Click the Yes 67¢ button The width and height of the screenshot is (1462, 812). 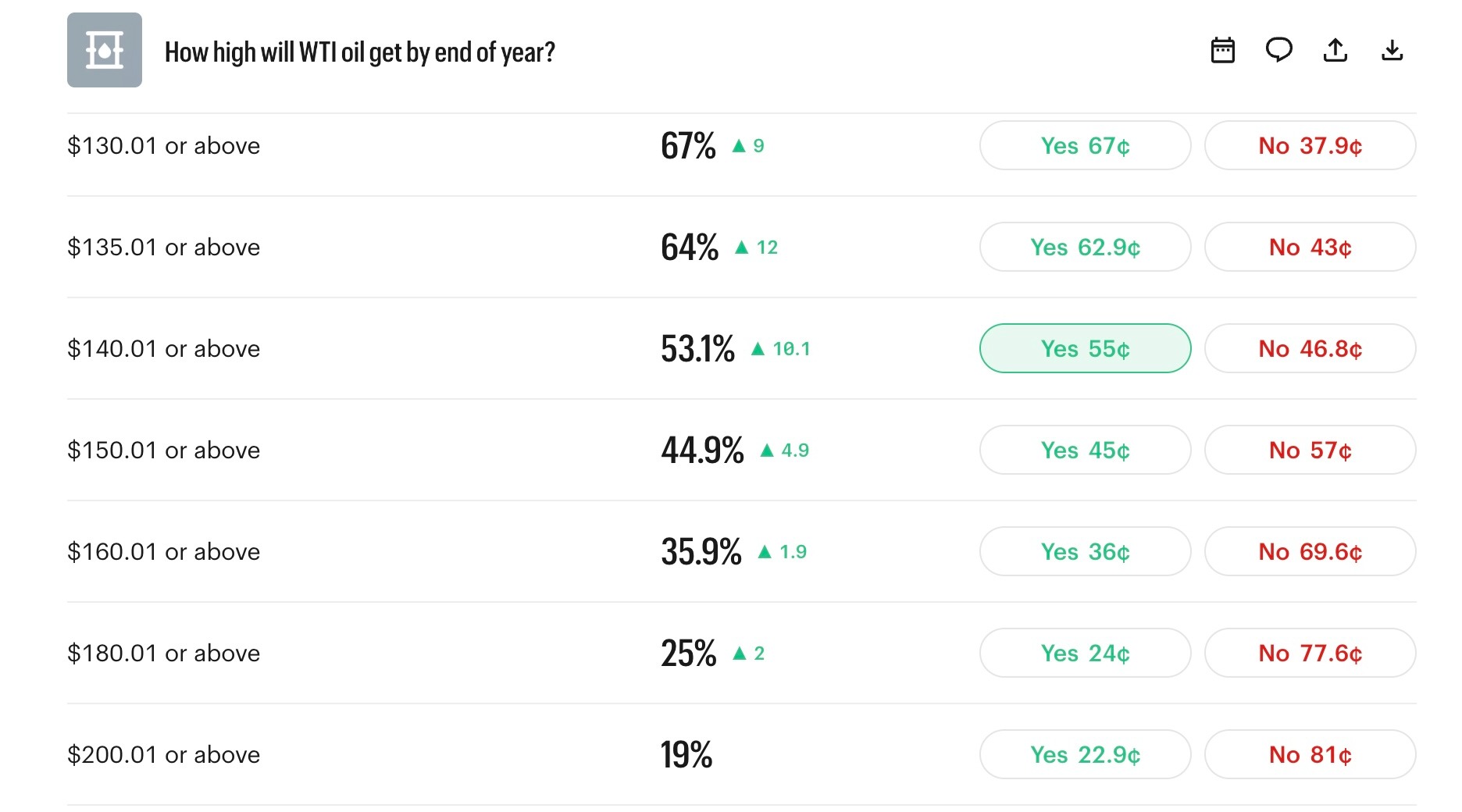pyautogui.click(x=1085, y=146)
